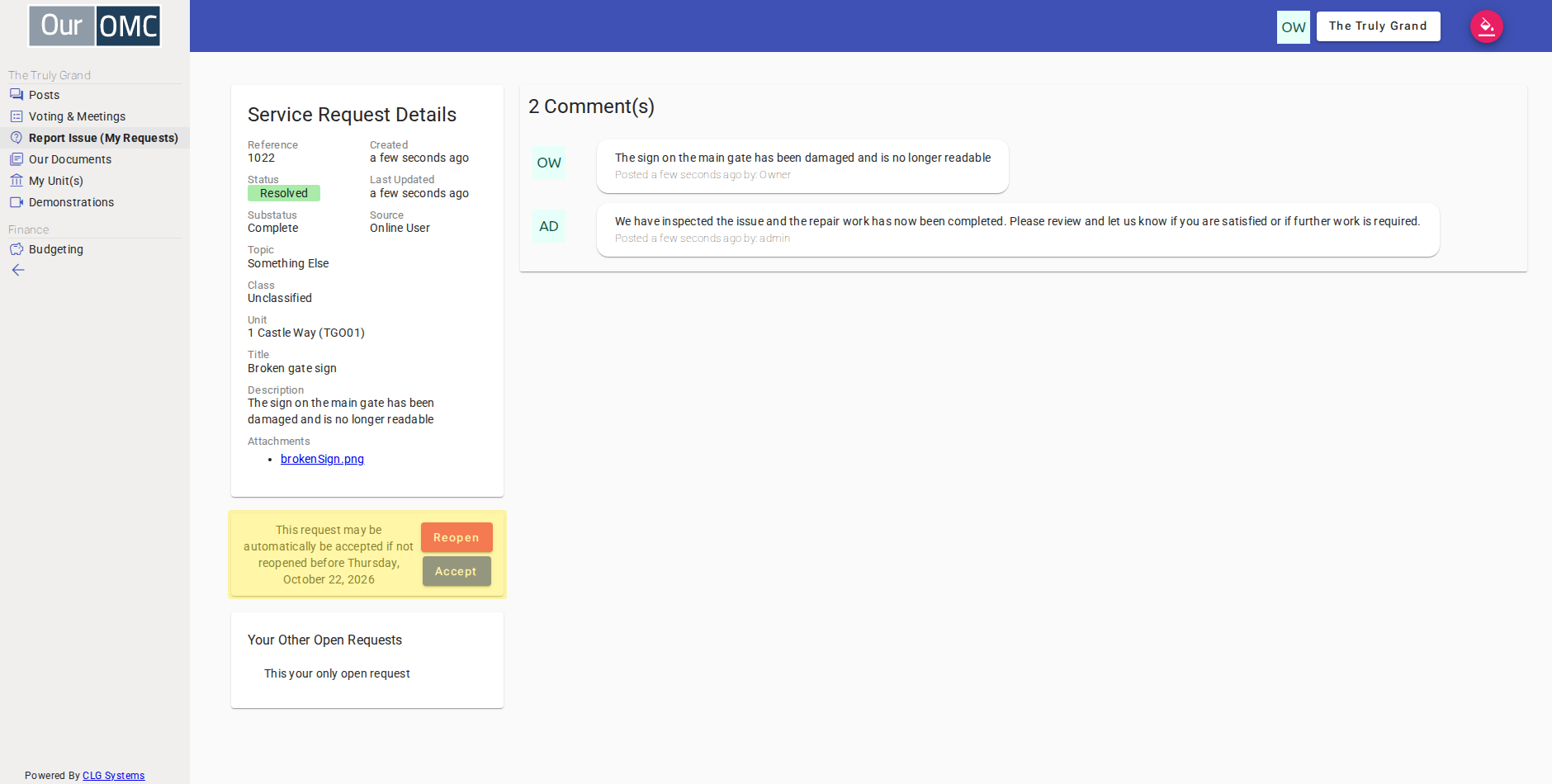The height and width of the screenshot is (784, 1552).
Task: Click the '2 Comment(s)' heading
Action: 591,106
